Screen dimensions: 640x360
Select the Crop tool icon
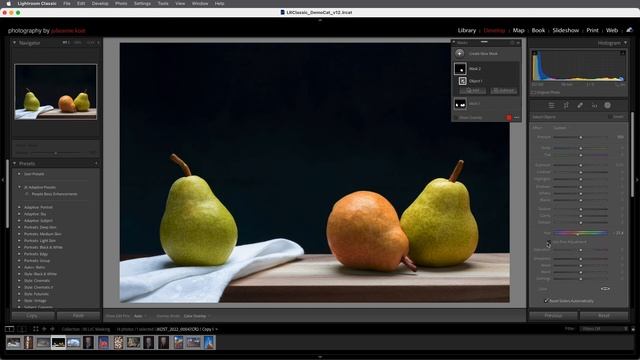pos(566,105)
